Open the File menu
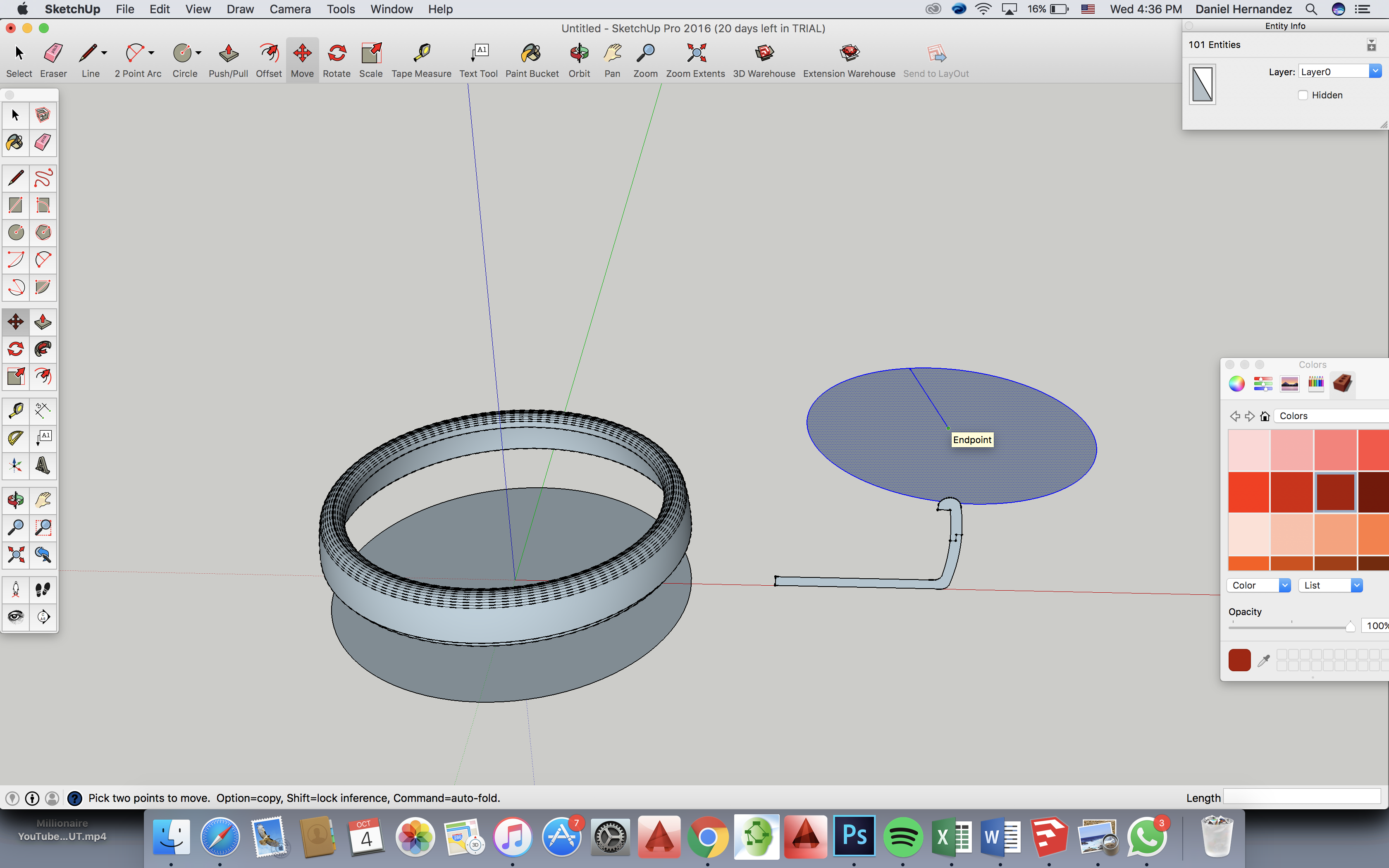Image resolution: width=1389 pixels, height=868 pixels. click(124, 9)
